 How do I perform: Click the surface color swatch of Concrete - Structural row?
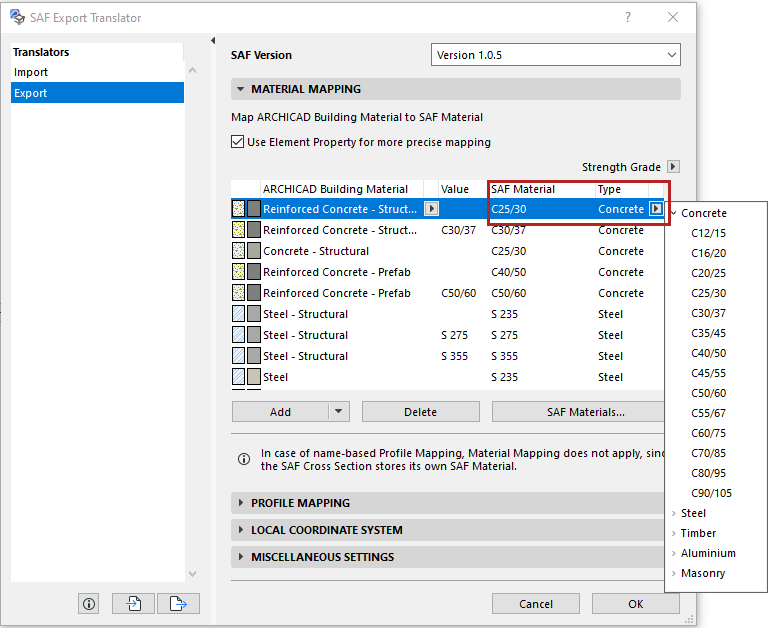(254, 251)
